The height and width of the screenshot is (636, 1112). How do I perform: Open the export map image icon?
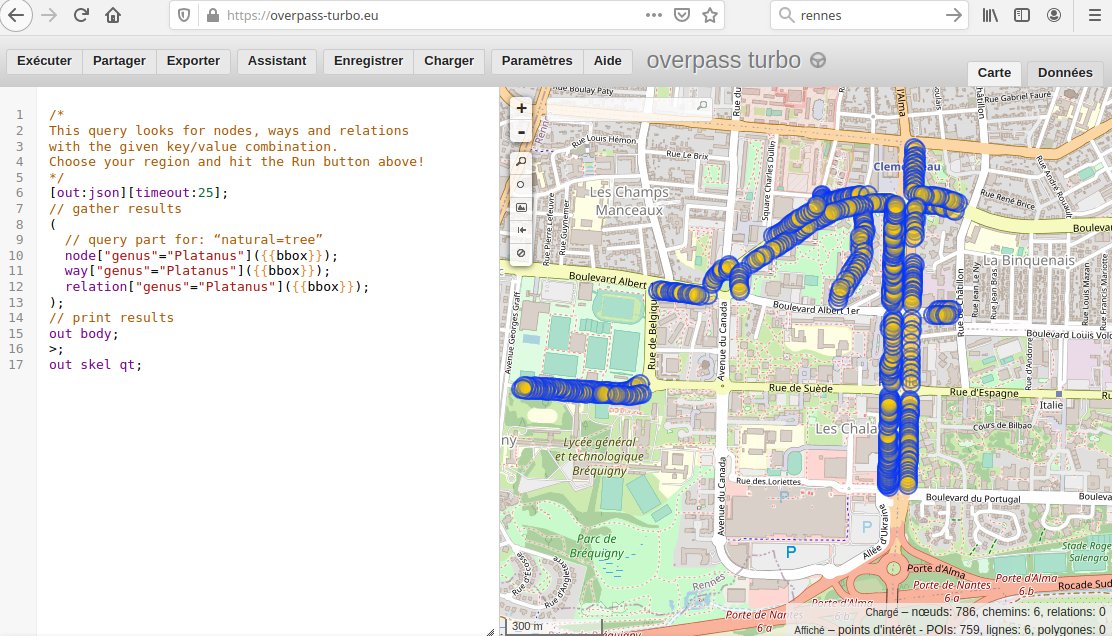520,206
